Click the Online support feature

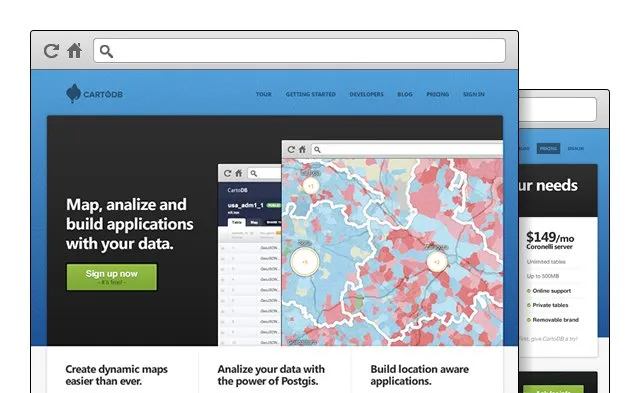549,291
